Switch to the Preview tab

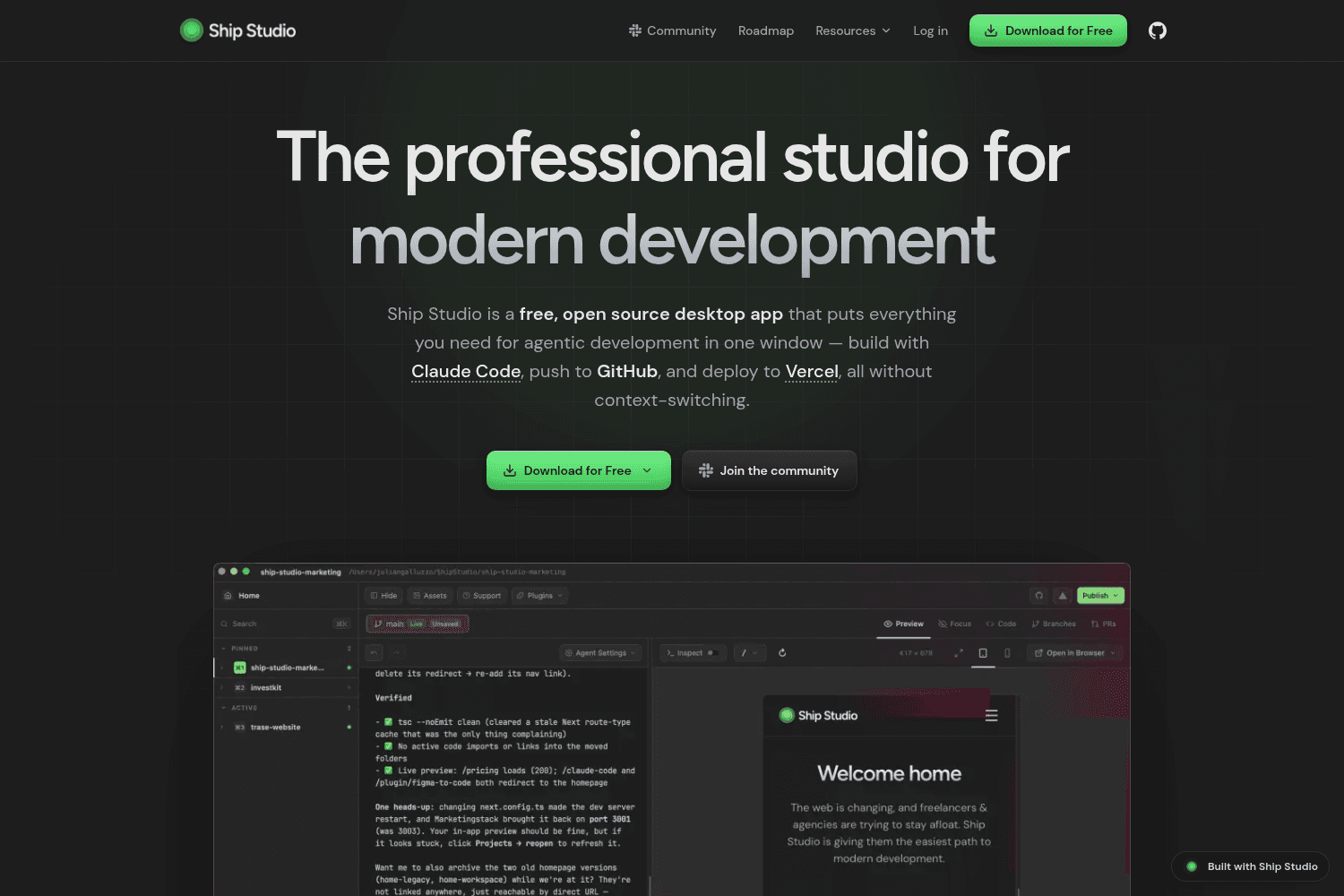[x=903, y=624]
